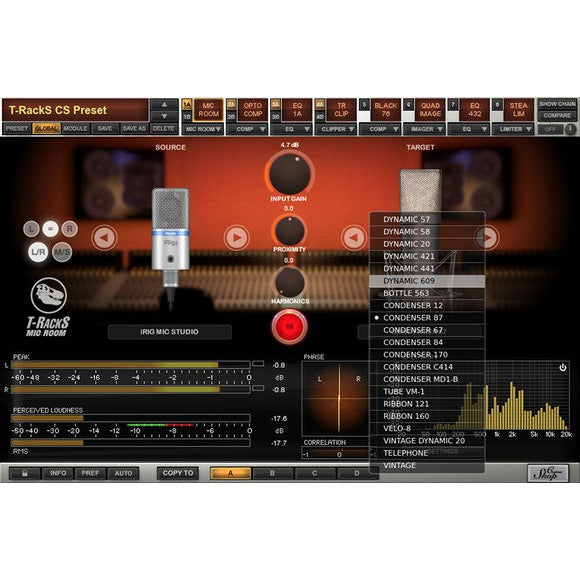The height and width of the screenshot is (580, 580).
Task: Choose RIBBON 121 from mic list
Action: pos(427,404)
